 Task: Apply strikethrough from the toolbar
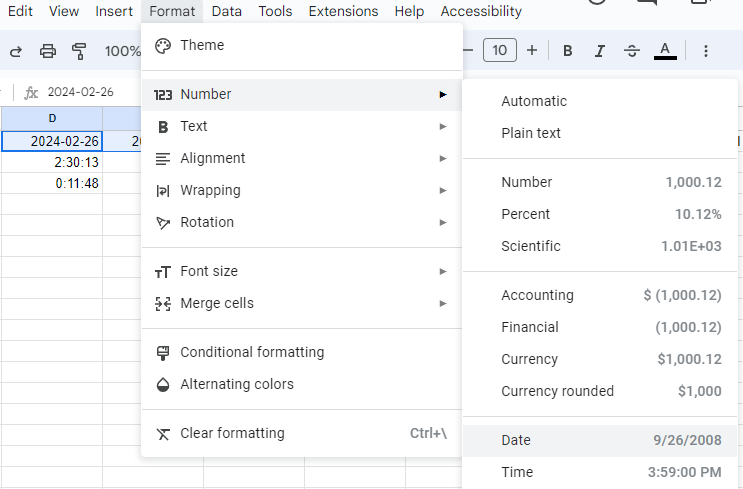632,51
